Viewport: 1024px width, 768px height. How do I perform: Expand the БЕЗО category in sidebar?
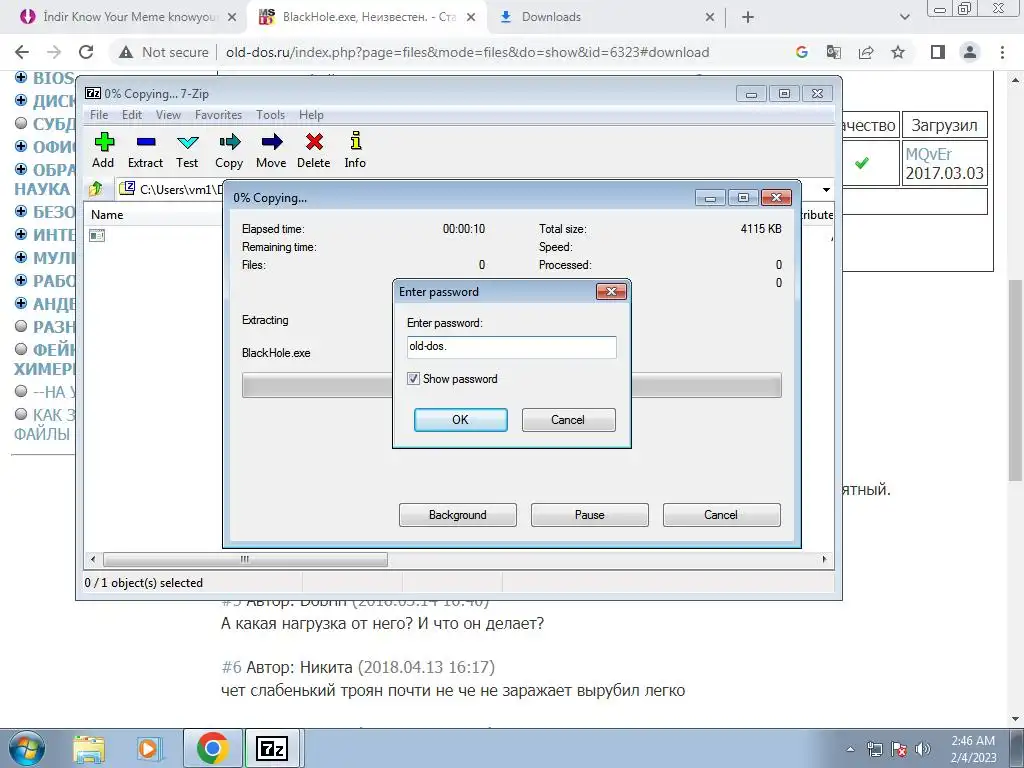(x=21, y=211)
